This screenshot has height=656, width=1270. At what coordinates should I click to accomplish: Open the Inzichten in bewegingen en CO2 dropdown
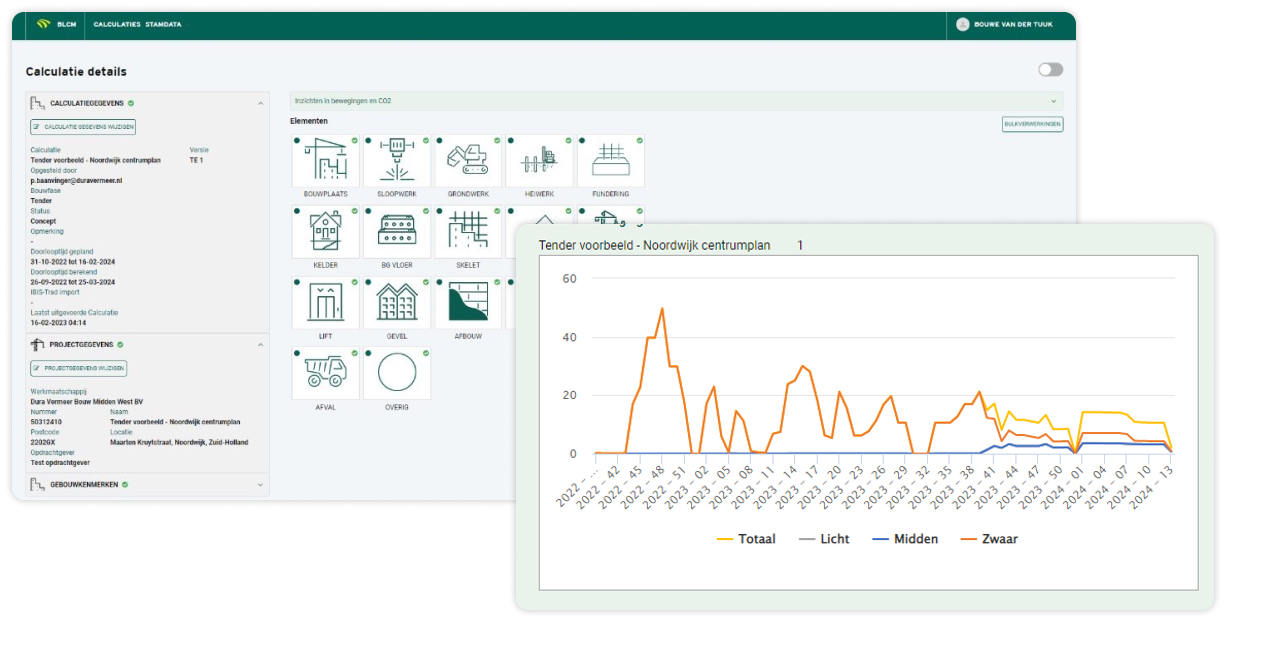672,100
